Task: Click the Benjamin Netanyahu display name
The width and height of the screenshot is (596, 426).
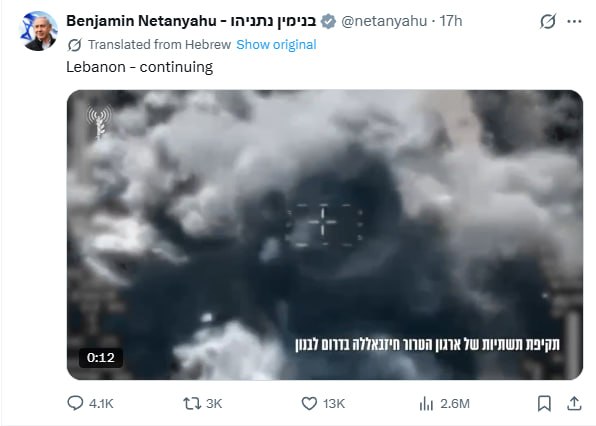Action: click(x=191, y=21)
